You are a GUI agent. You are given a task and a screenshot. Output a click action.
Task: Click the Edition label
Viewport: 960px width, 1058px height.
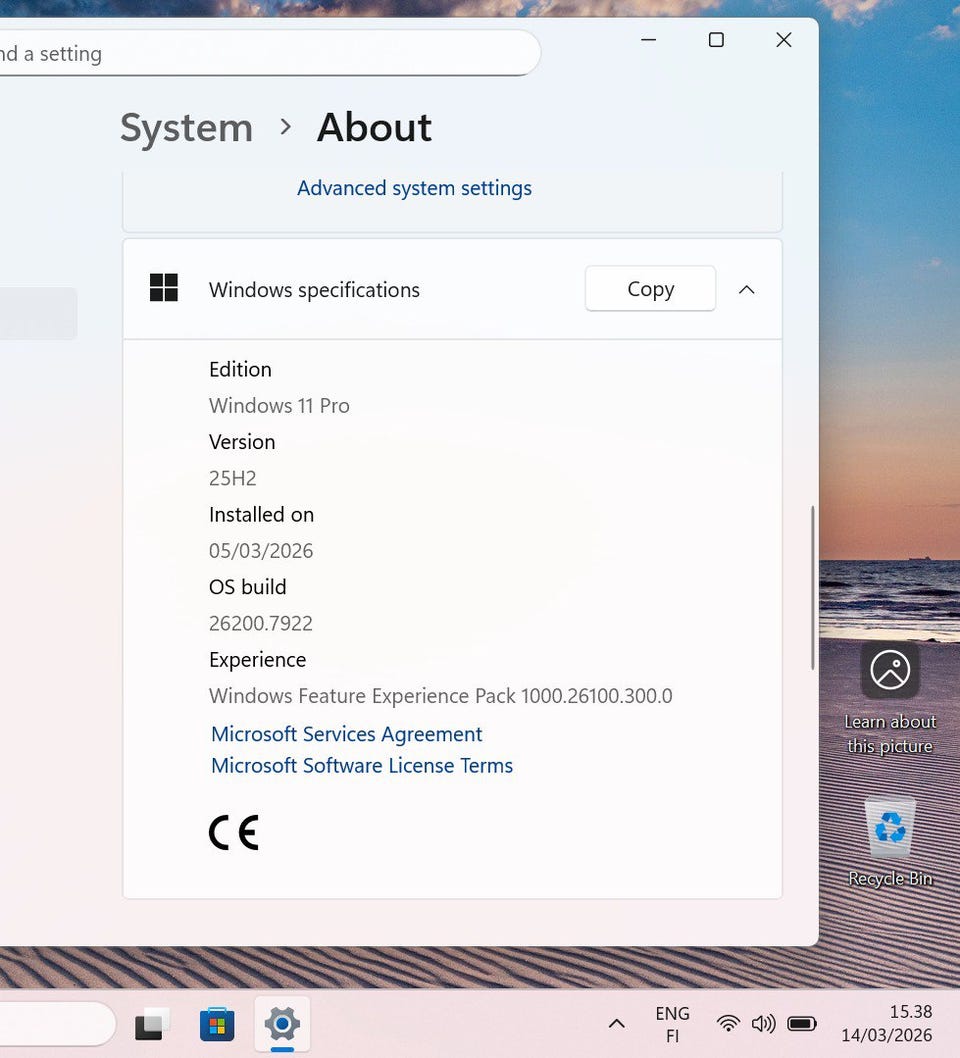(x=240, y=370)
